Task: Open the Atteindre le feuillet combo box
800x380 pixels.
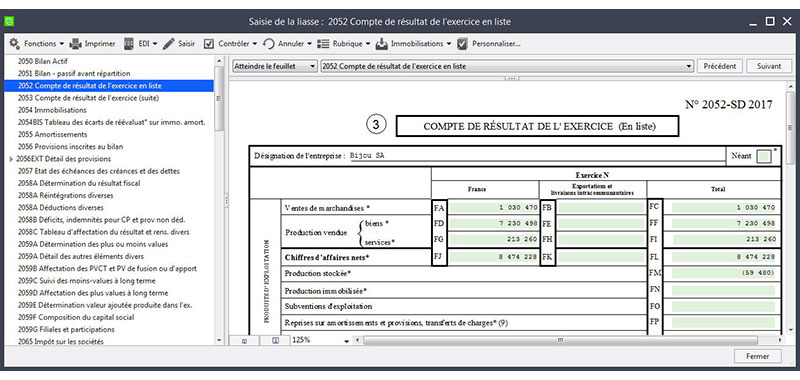Action: click(274, 66)
